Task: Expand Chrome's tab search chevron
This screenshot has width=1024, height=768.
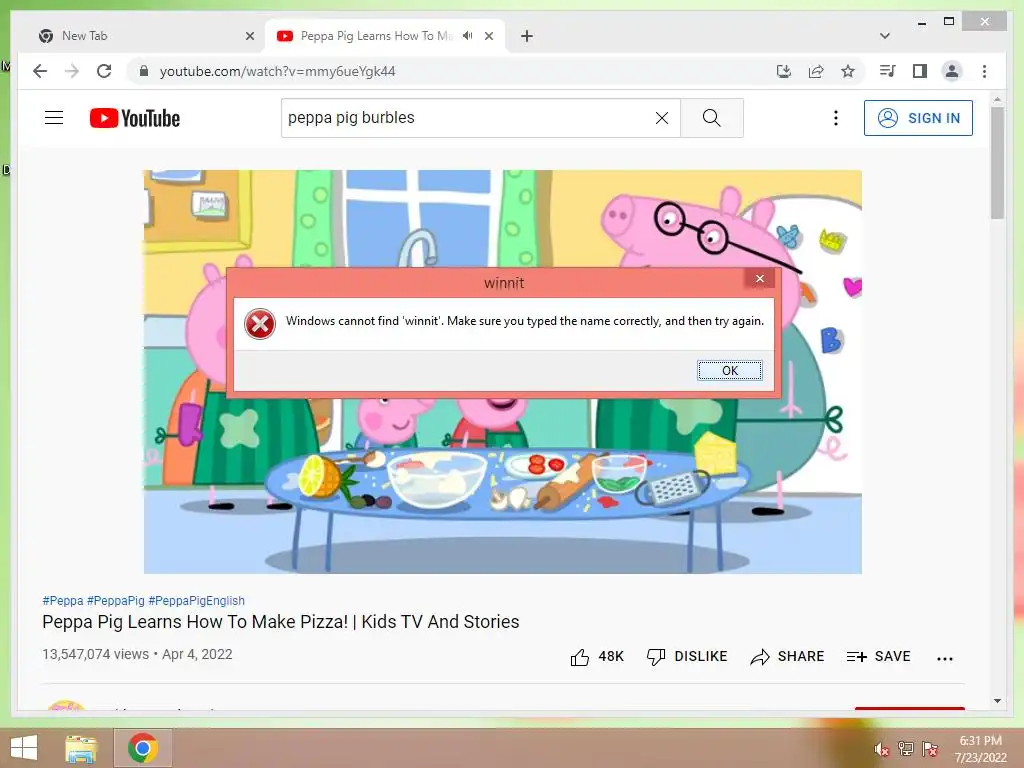Action: click(885, 36)
